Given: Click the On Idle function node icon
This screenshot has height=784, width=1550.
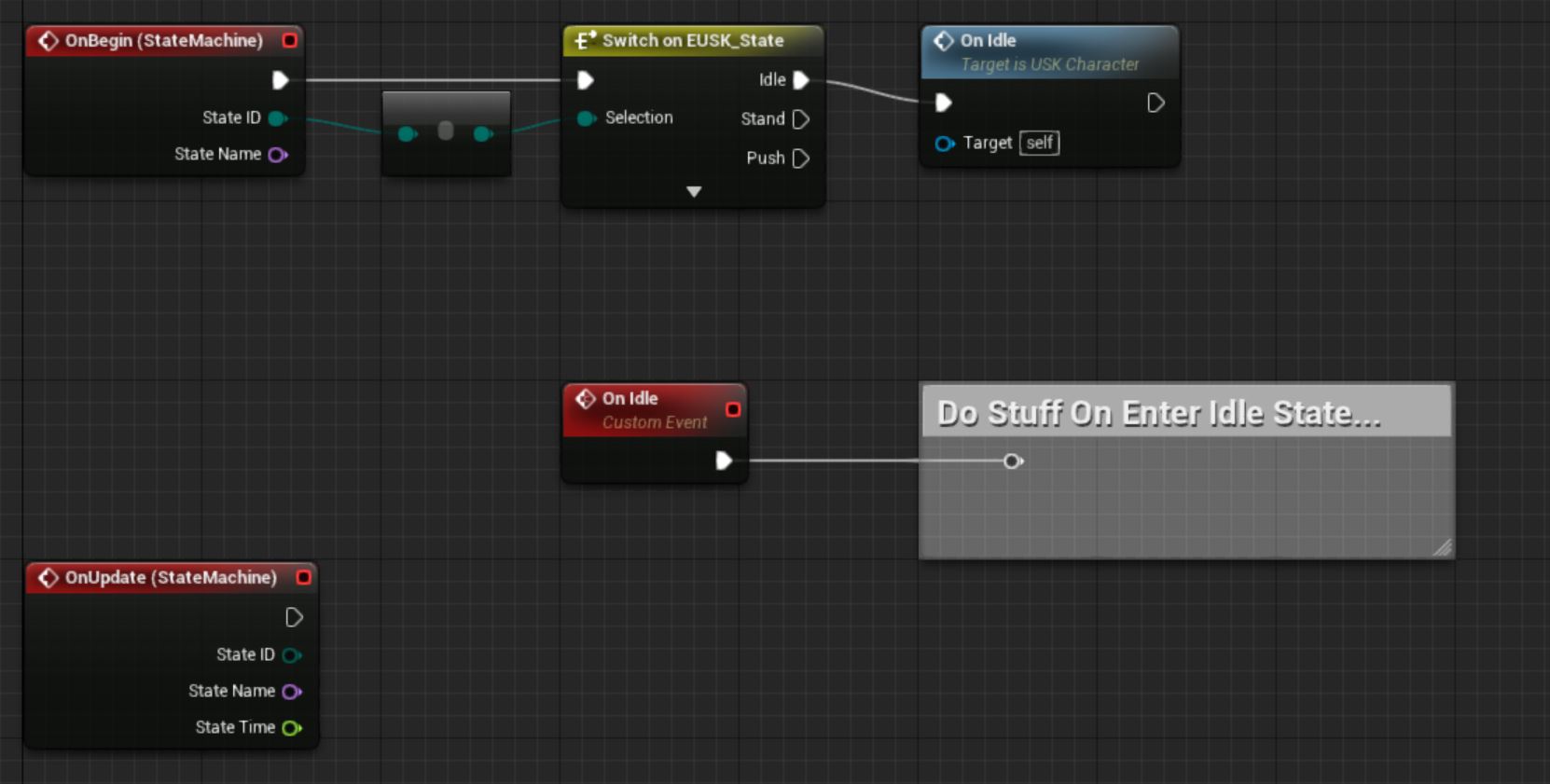Looking at the screenshot, I should [943, 41].
